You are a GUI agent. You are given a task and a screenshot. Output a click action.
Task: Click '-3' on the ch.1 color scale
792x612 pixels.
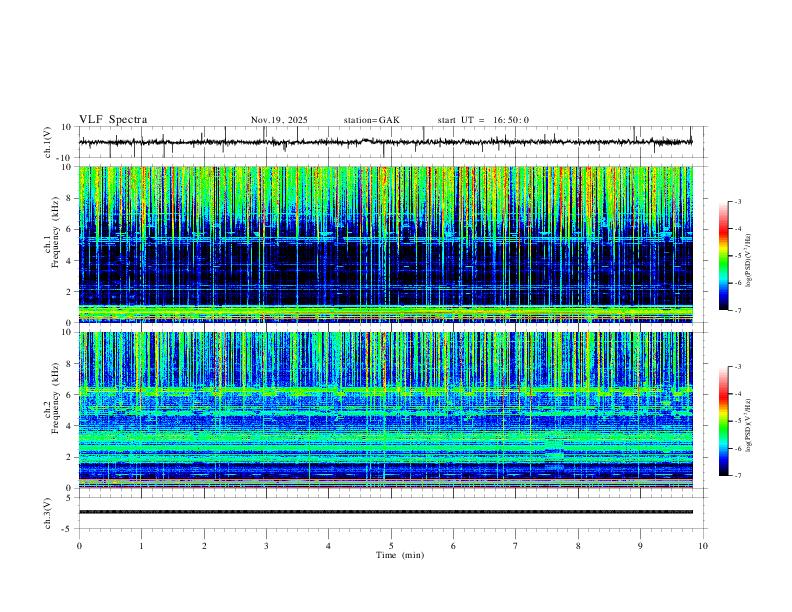coord(737,202)
